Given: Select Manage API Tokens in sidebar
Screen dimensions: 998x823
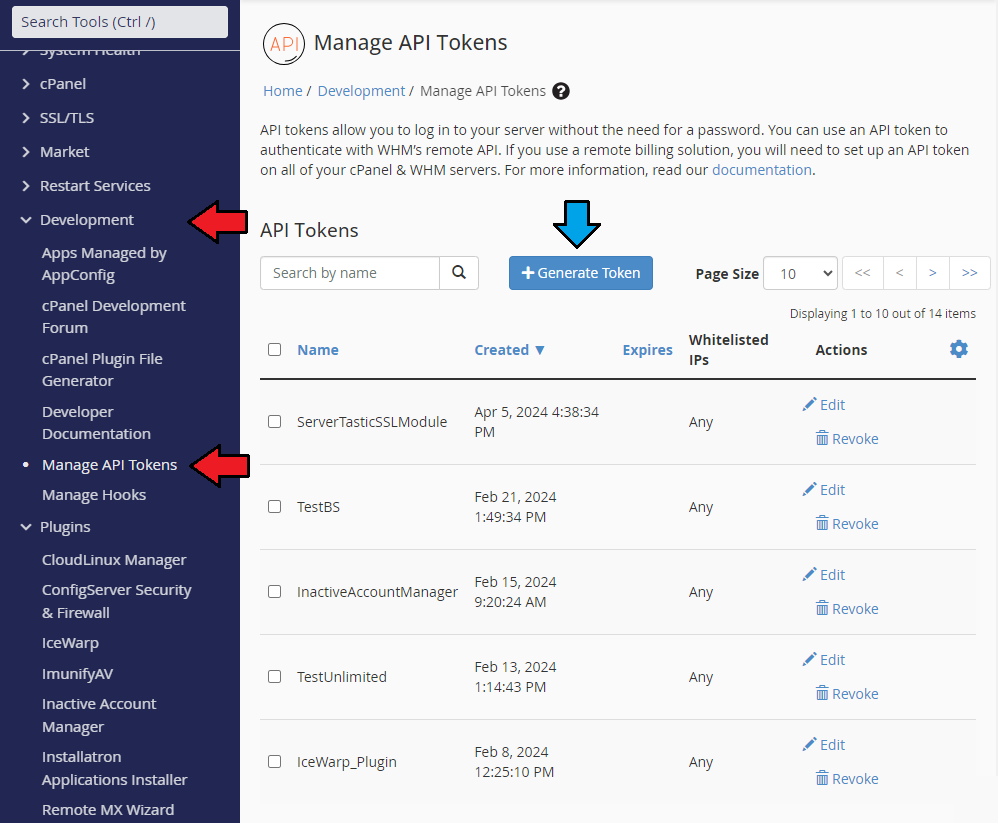Looking at the screenshot, I should pos(109,465).
